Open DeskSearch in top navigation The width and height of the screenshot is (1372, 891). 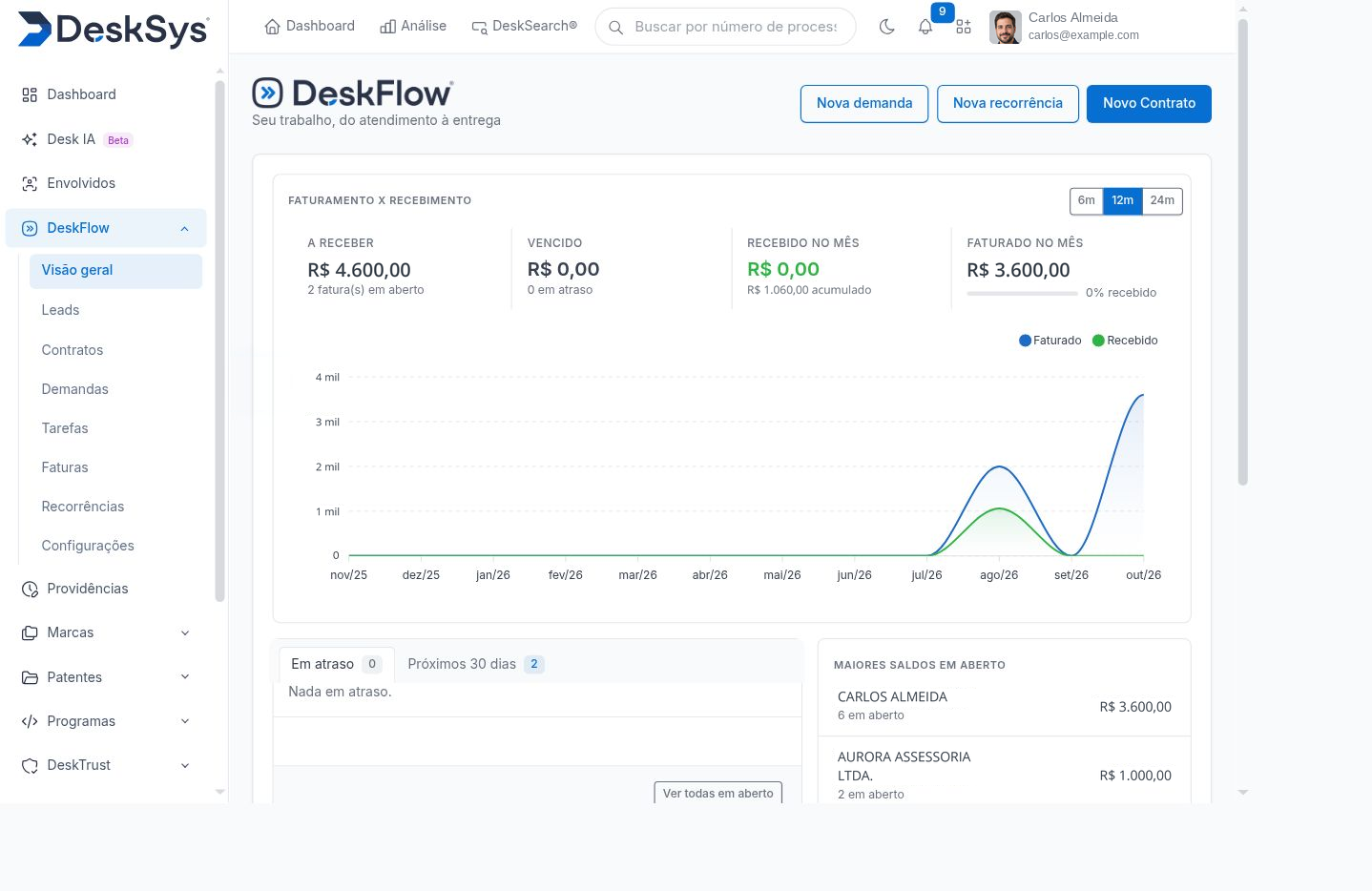(x=524, y=27)
